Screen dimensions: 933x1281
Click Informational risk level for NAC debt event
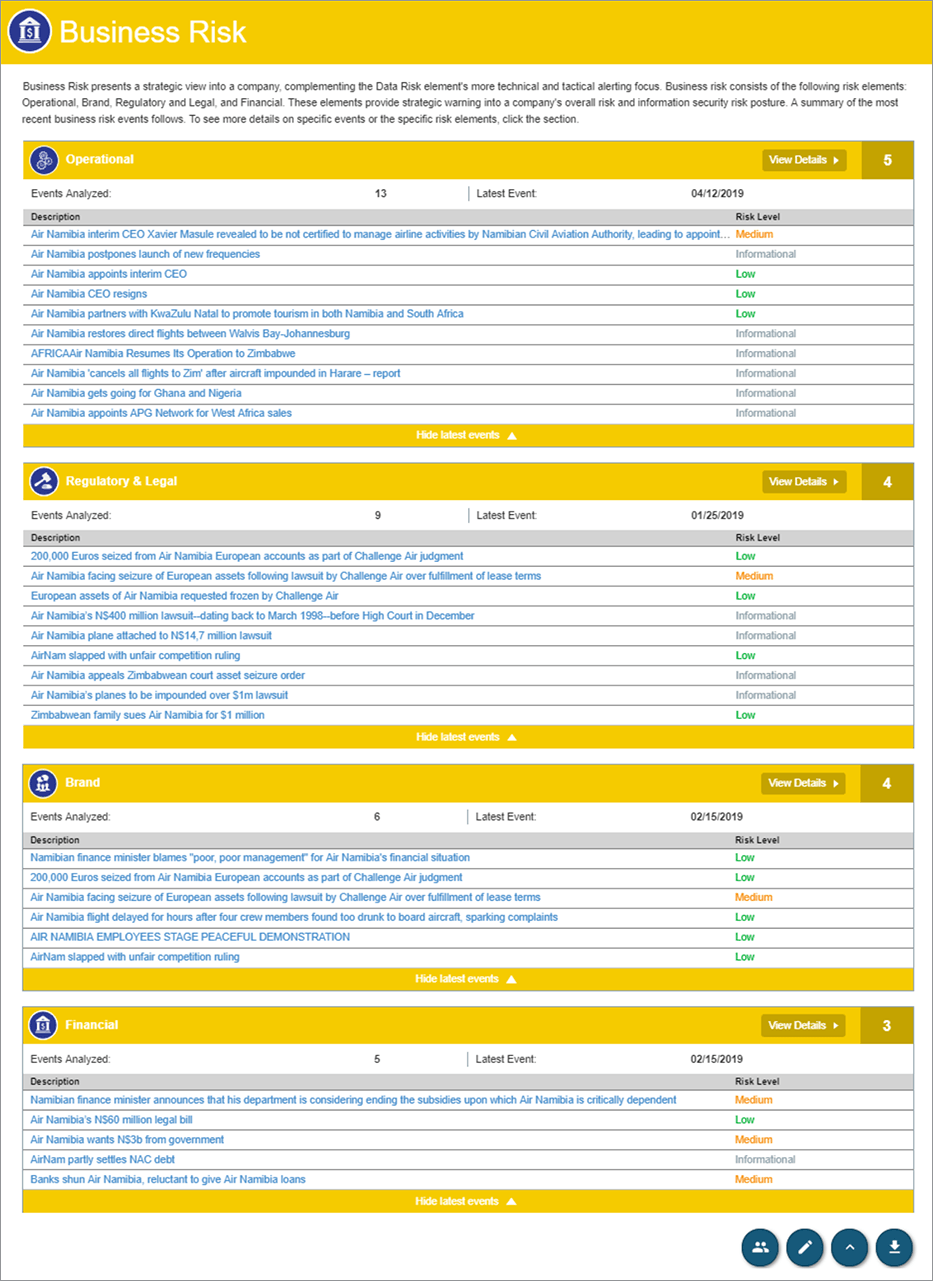[x=766, y=1160]
